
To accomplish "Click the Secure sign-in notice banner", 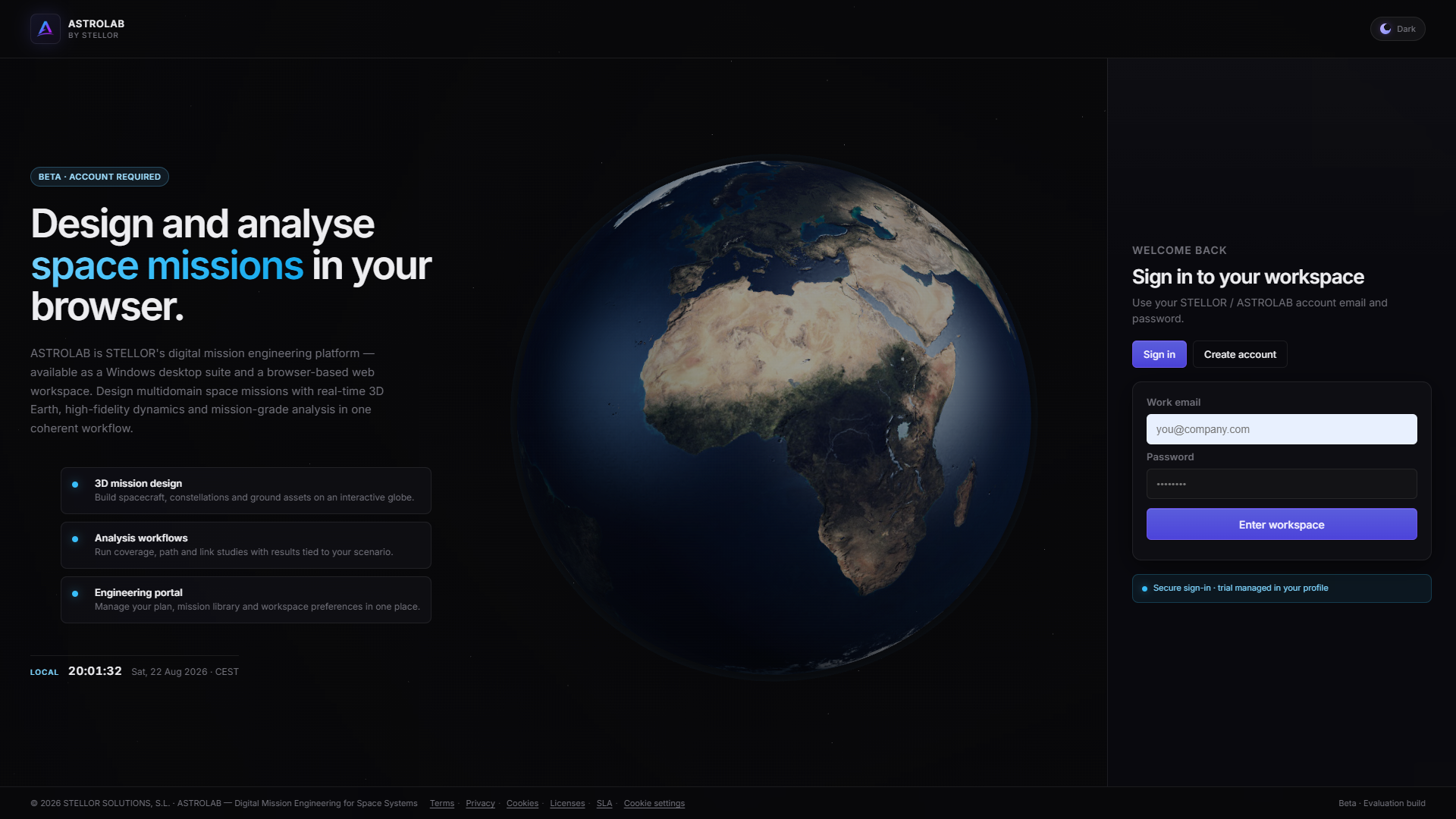I will click(1281, 588).
